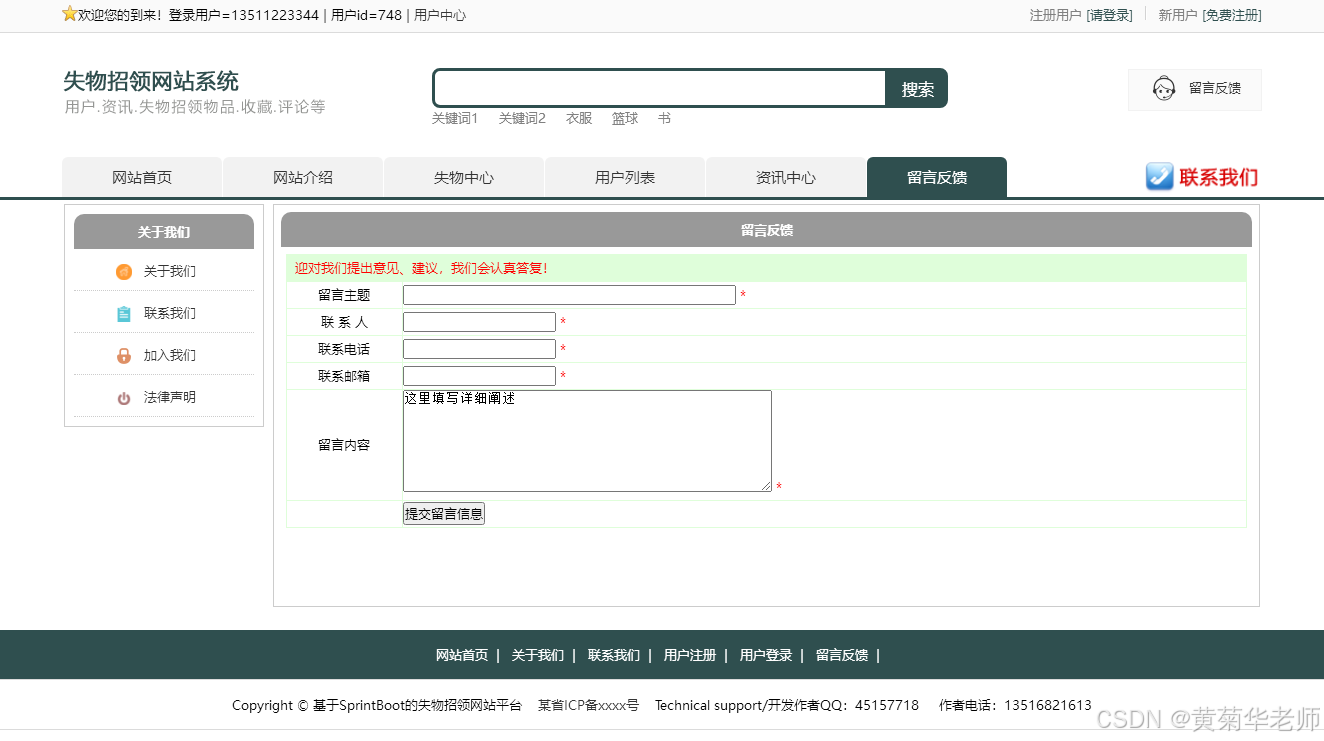This screenshot has height=741, width=1324.
Task: Click the 关键词2 suggested keyword
Action: coord(522,118)
